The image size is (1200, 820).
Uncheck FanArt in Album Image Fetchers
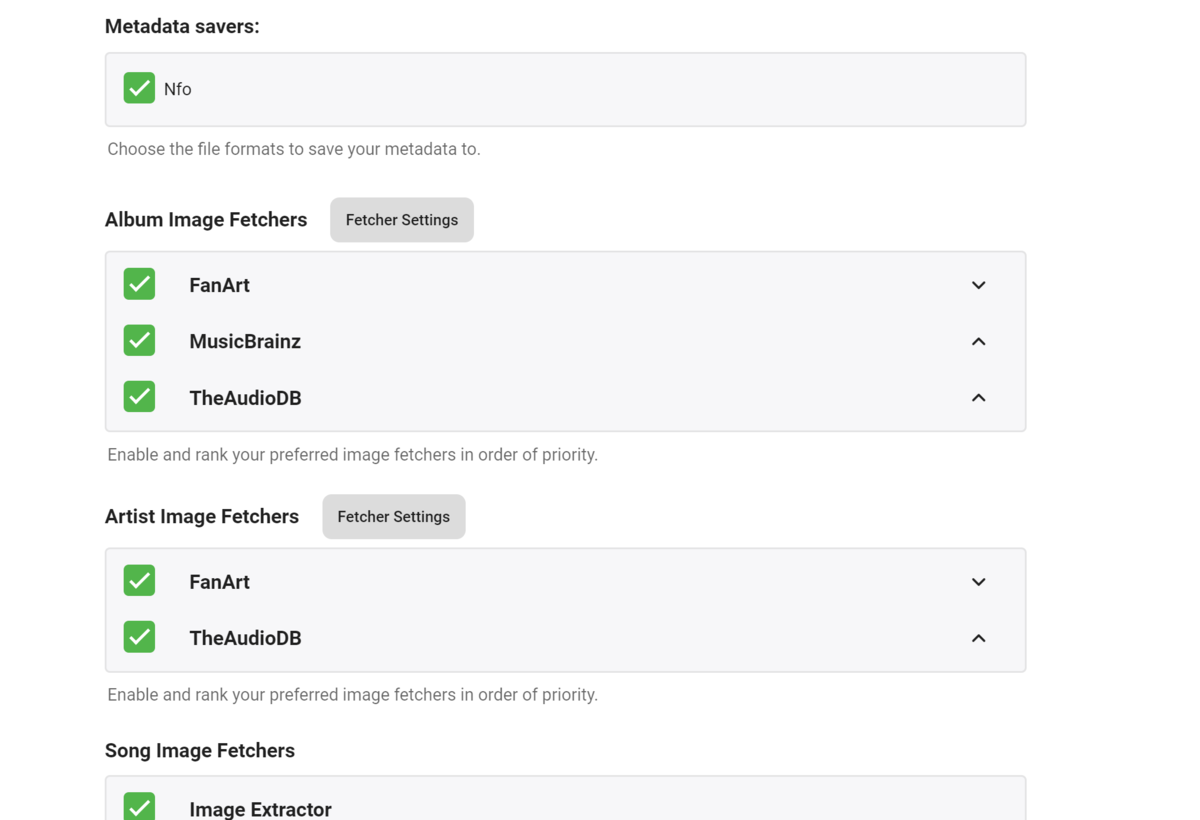pos(139,284)
